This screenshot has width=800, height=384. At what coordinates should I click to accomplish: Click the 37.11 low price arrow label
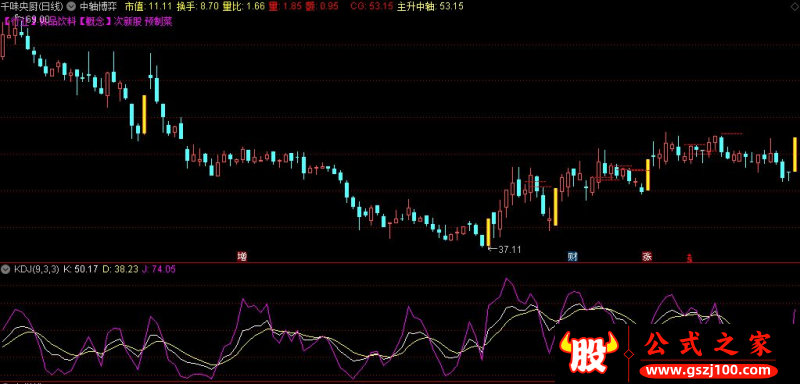[x=505, y=249]
